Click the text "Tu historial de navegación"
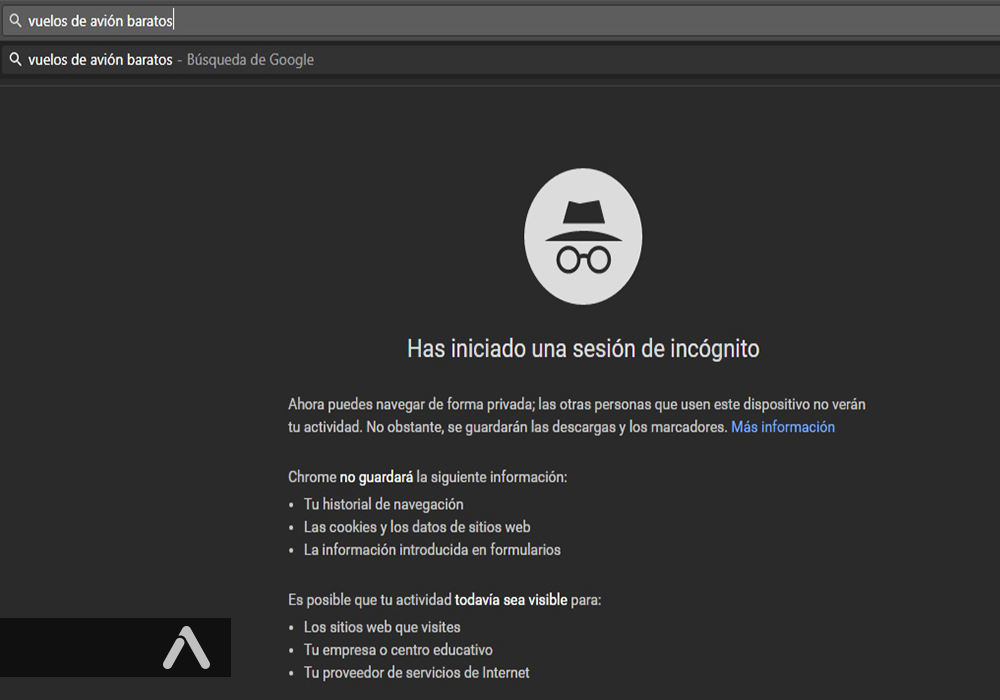This screenshot has width=1000, height=700. (x=383, y=504)
